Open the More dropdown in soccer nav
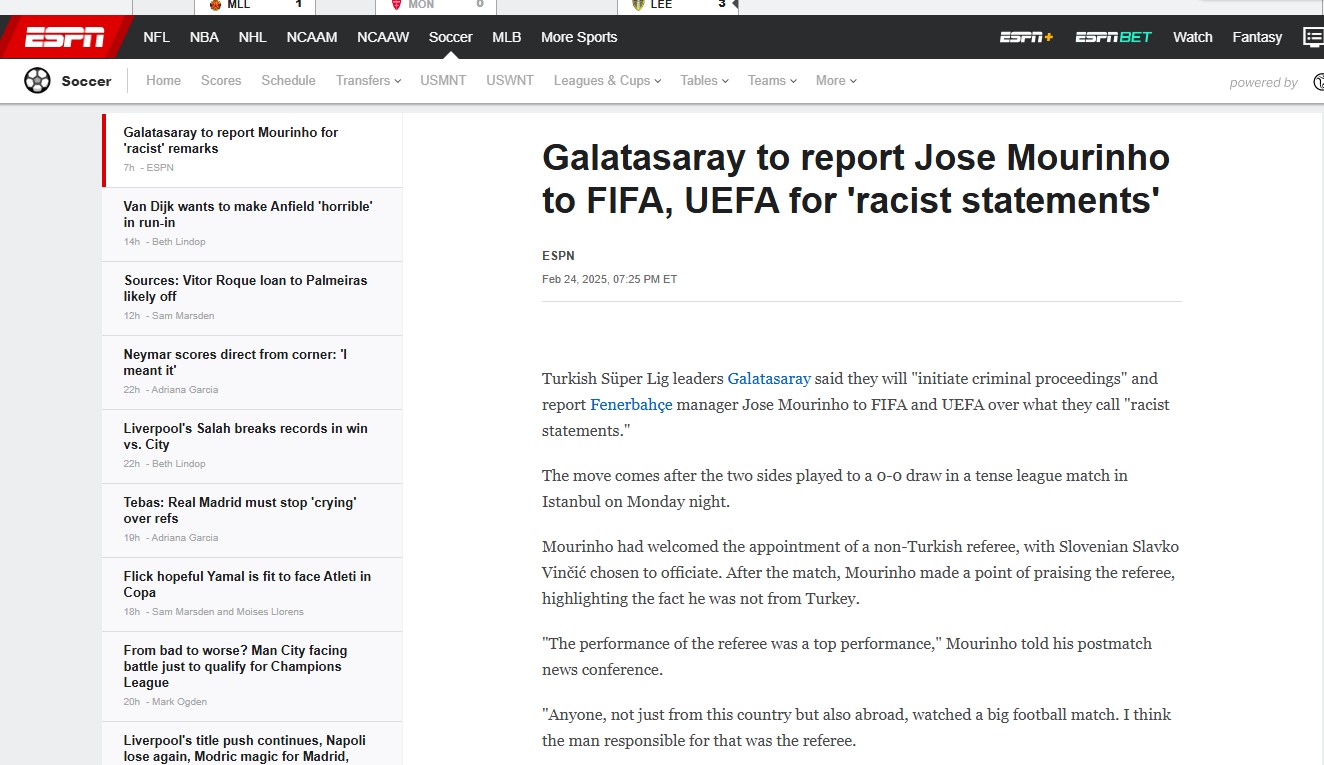This screenshot has width=1324, height=765. click(836, 81)
